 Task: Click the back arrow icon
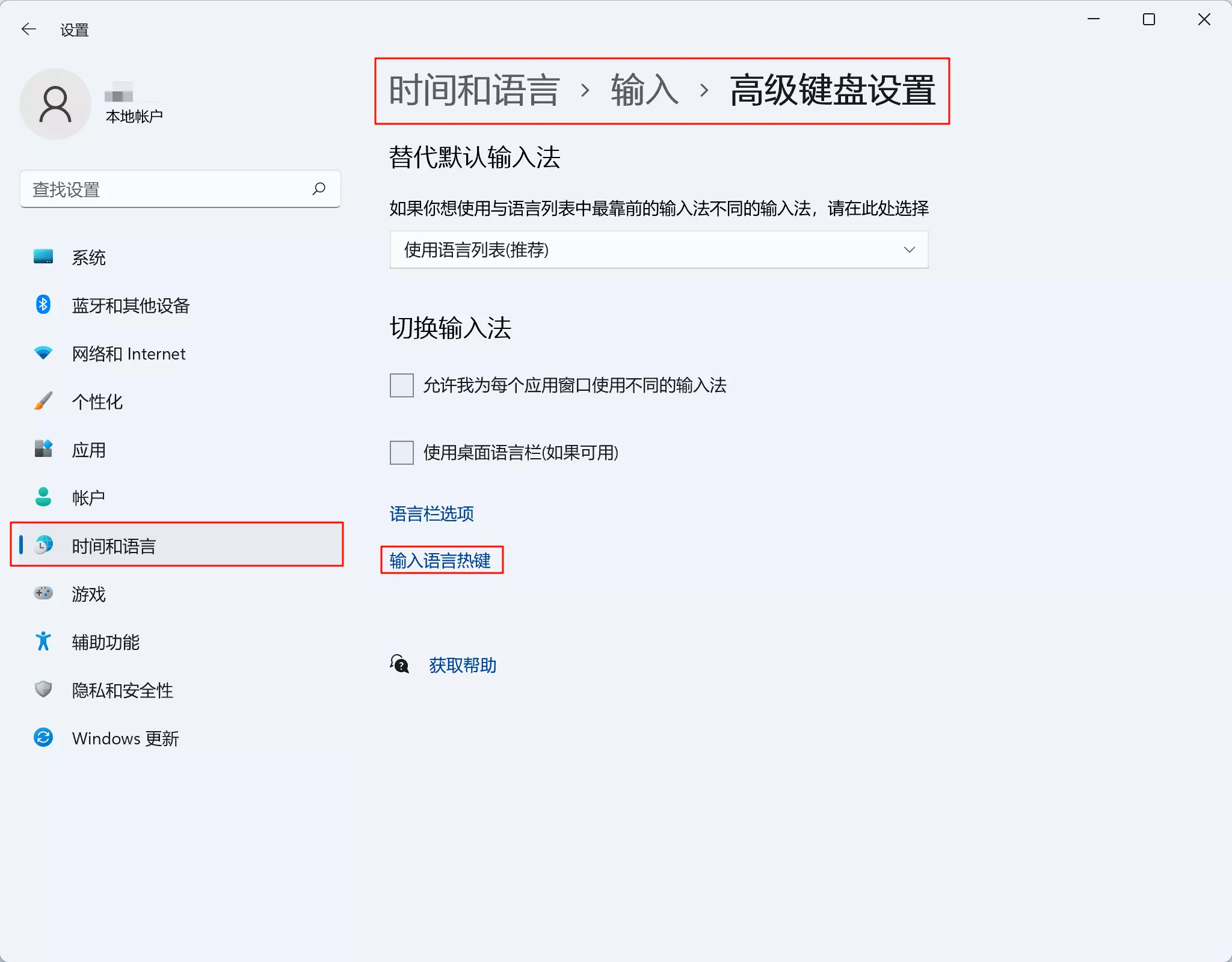click(28, 29)
